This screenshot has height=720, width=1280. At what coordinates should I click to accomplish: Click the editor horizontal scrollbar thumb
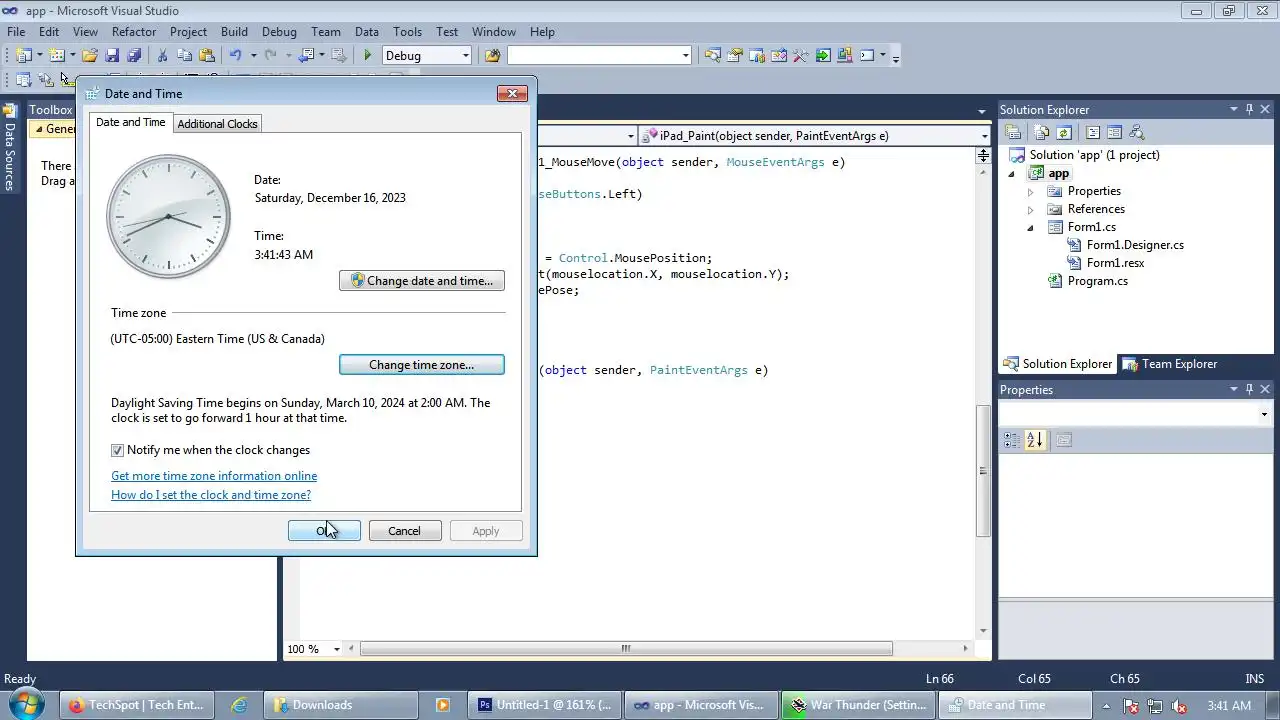[626, 648]
